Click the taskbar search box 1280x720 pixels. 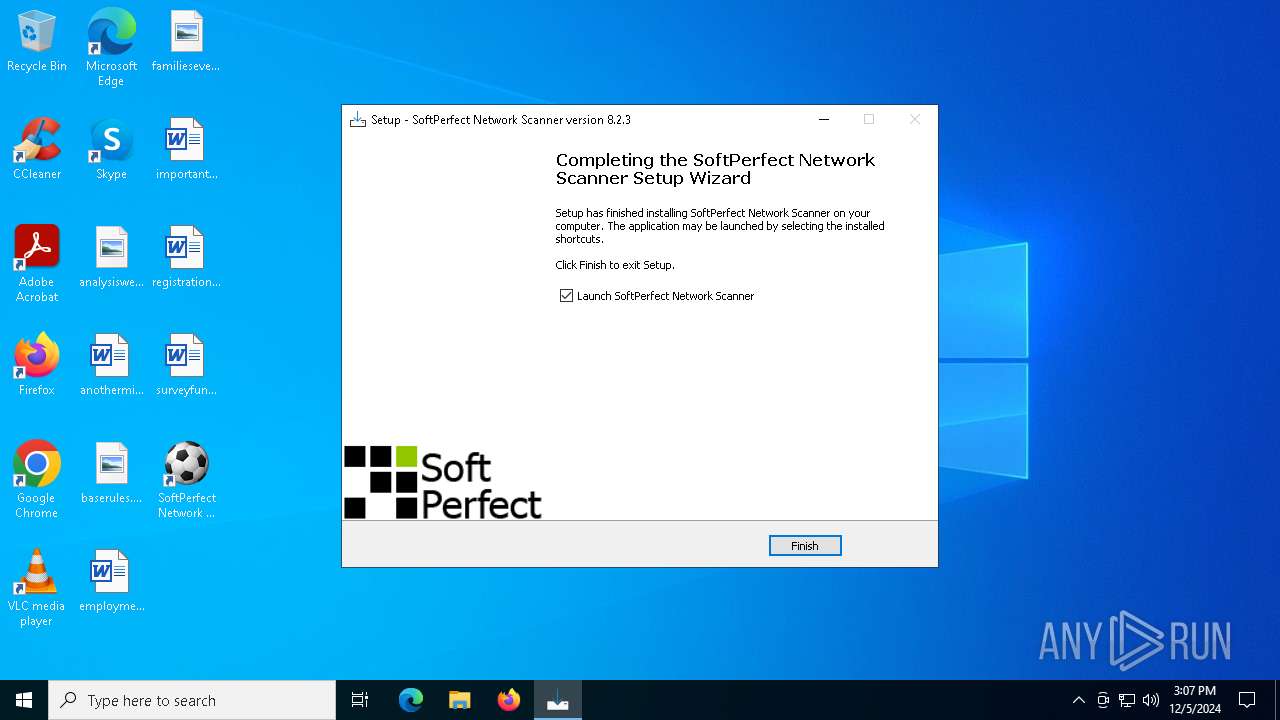[x=192, y=700]
